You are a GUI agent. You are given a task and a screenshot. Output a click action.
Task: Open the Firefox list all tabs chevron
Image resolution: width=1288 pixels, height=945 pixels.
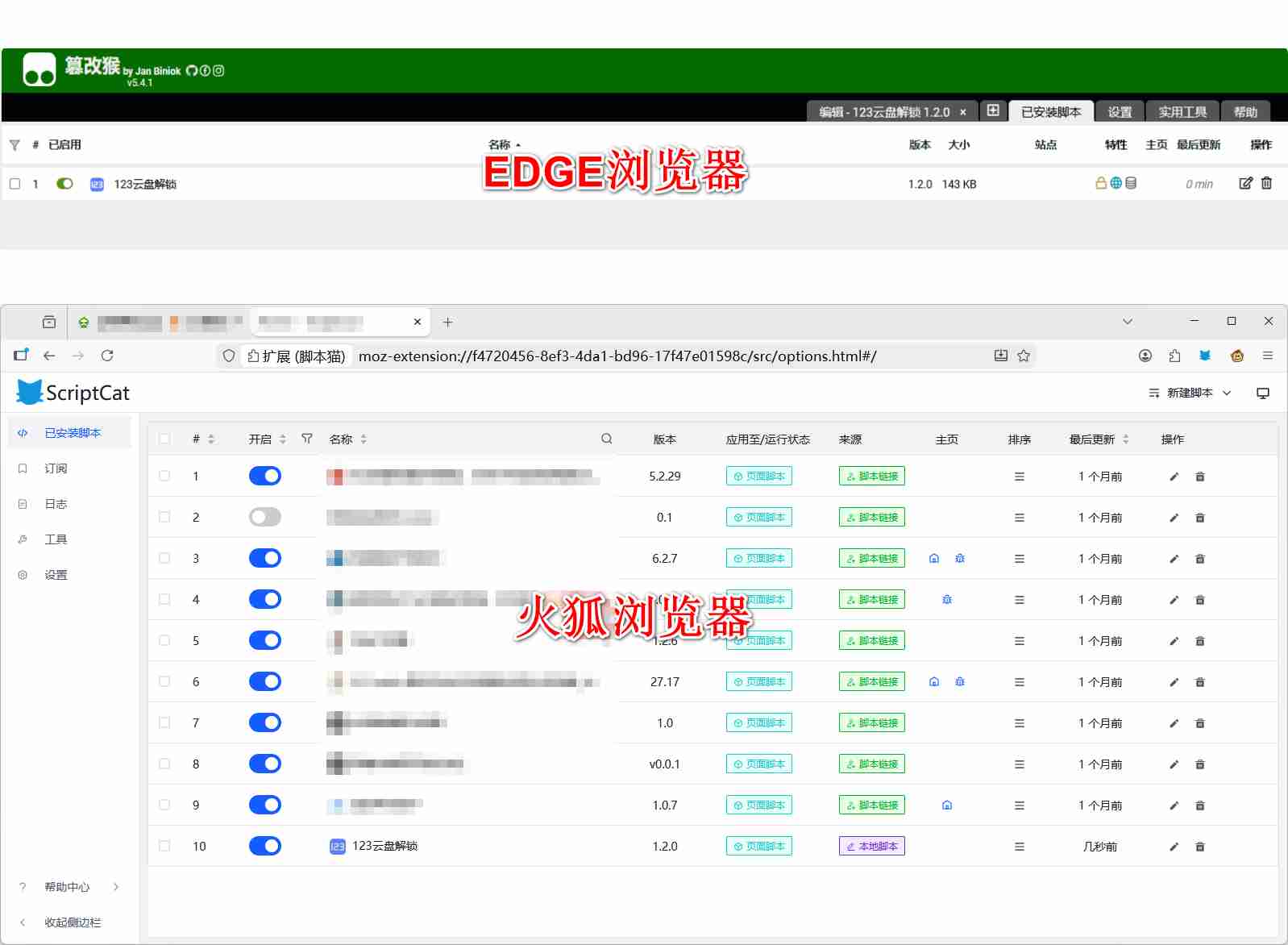(1128, 321)
